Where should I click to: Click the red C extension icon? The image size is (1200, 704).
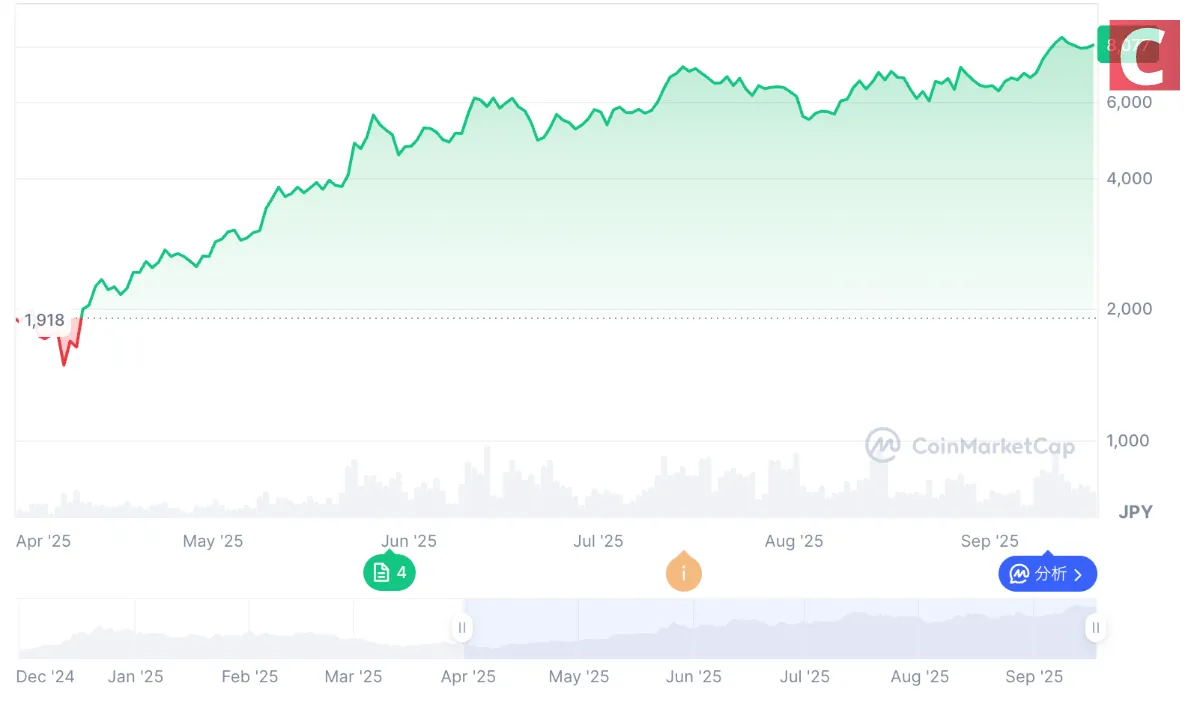pos(1145,55)
